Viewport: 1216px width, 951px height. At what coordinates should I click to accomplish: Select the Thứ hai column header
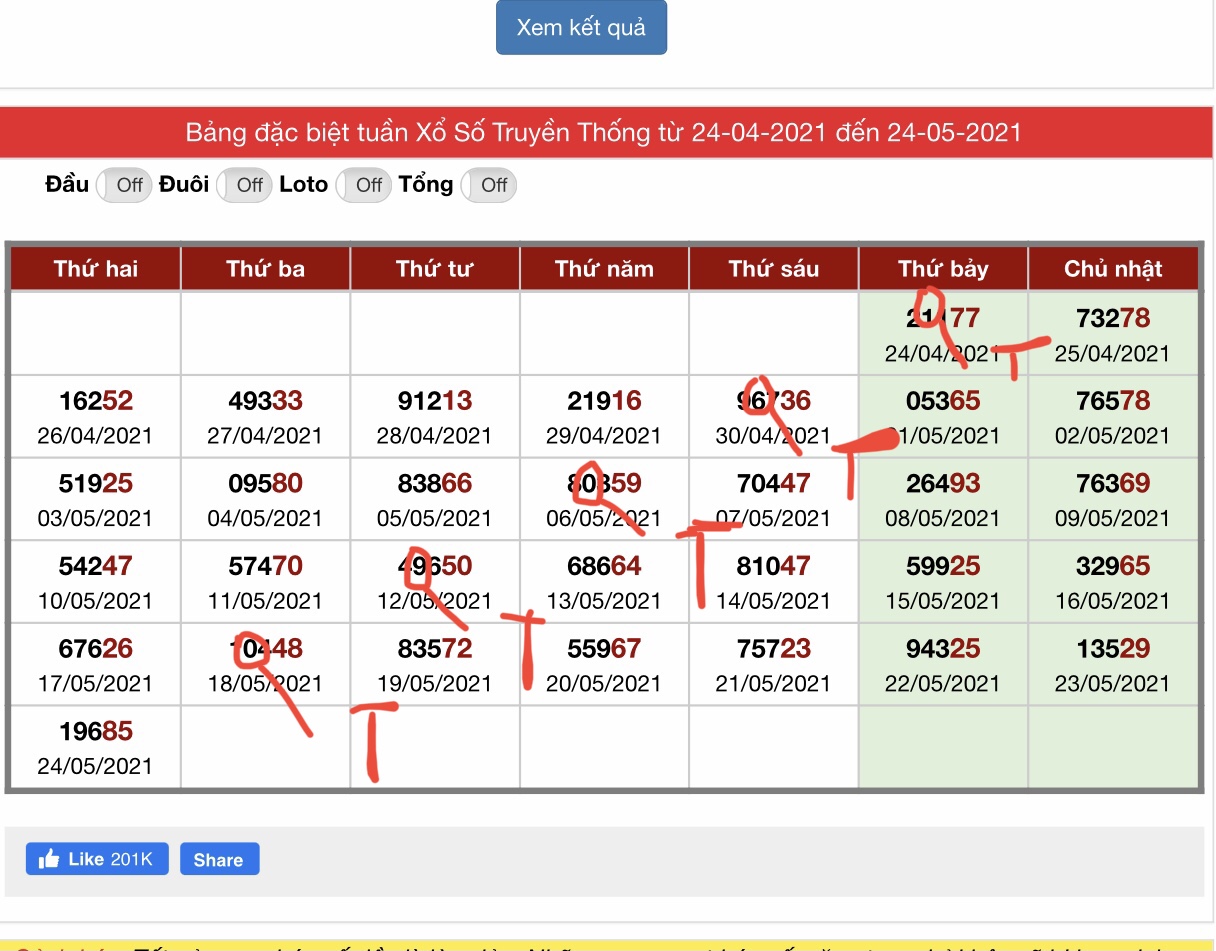96,268
